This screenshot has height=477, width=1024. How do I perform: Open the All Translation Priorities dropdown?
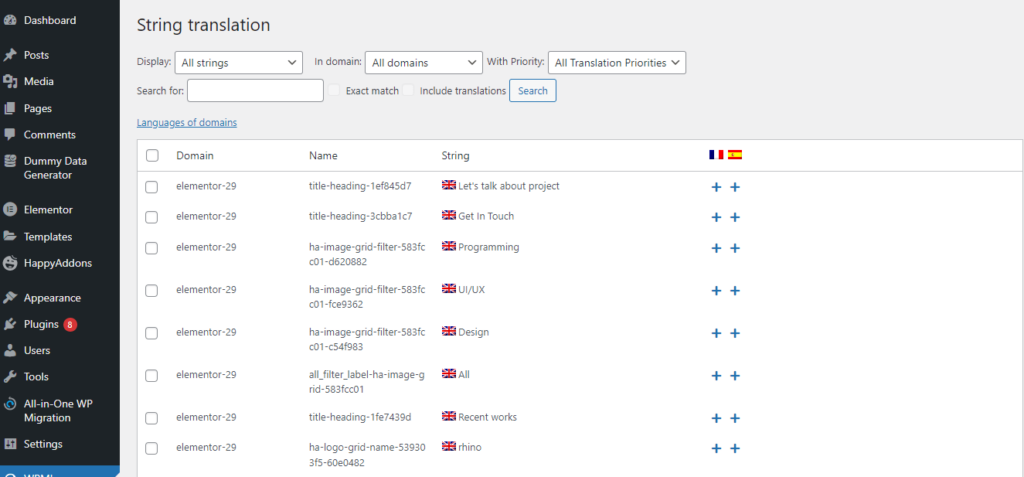point(617,63)
